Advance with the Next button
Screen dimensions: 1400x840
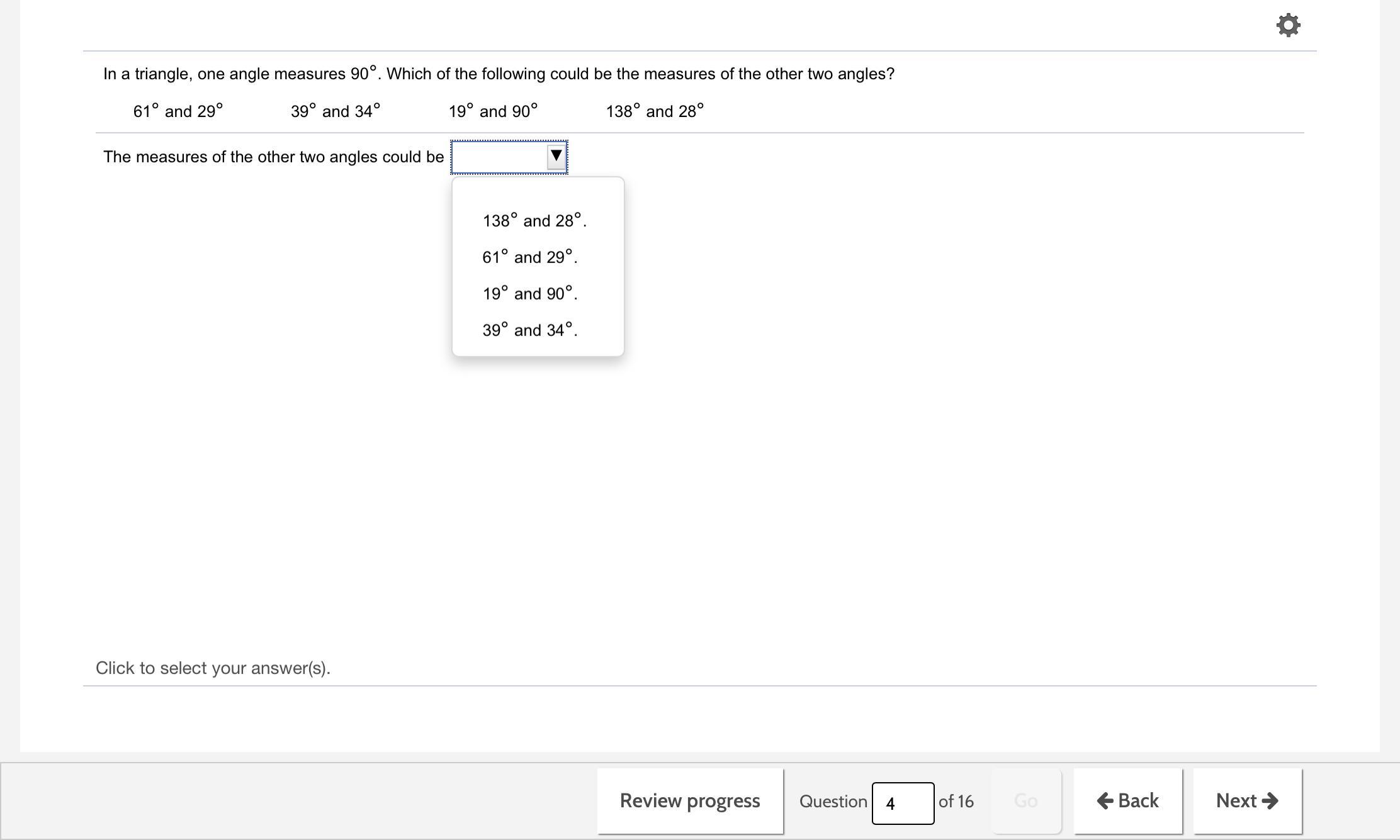pyautogui.click(x=1247, y=801)
